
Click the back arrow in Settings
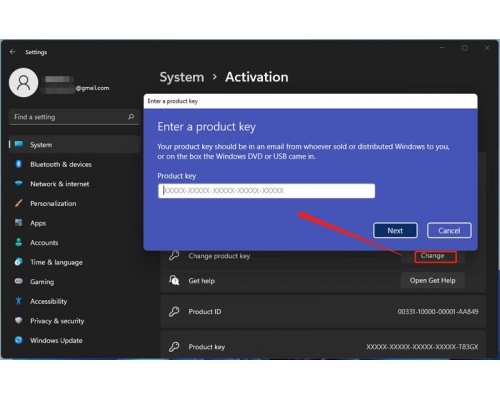click(13, 52)
